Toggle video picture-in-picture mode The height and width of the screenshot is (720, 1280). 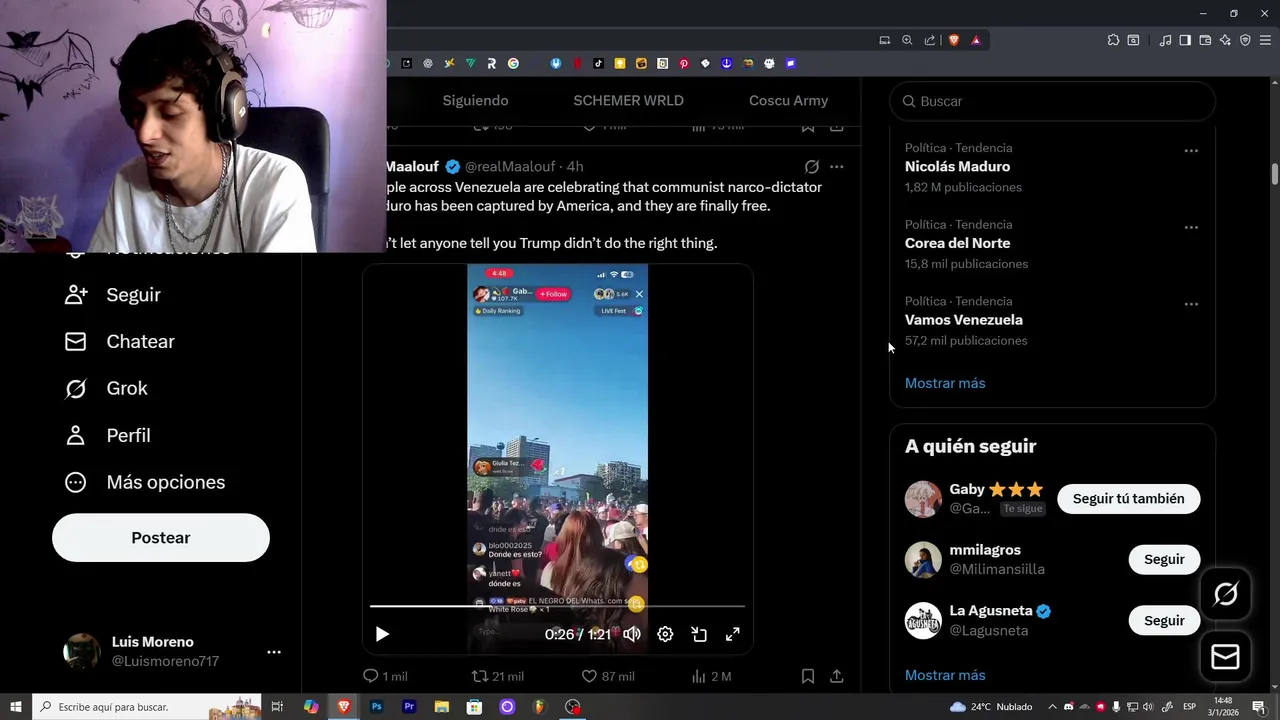[x=699, y=634]
